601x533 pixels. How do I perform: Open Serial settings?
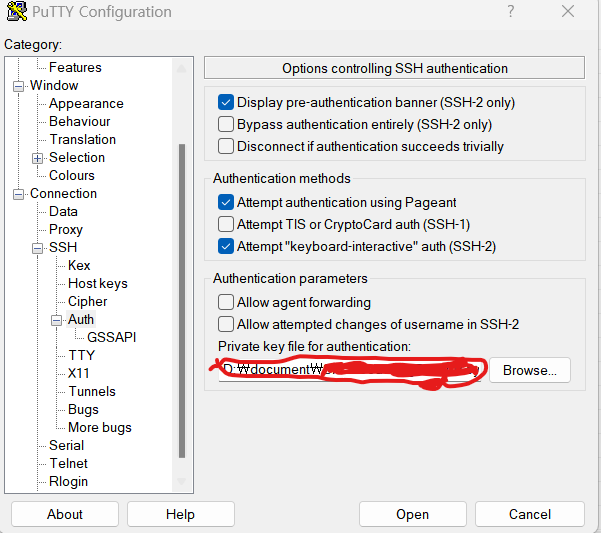pos(66,446)
